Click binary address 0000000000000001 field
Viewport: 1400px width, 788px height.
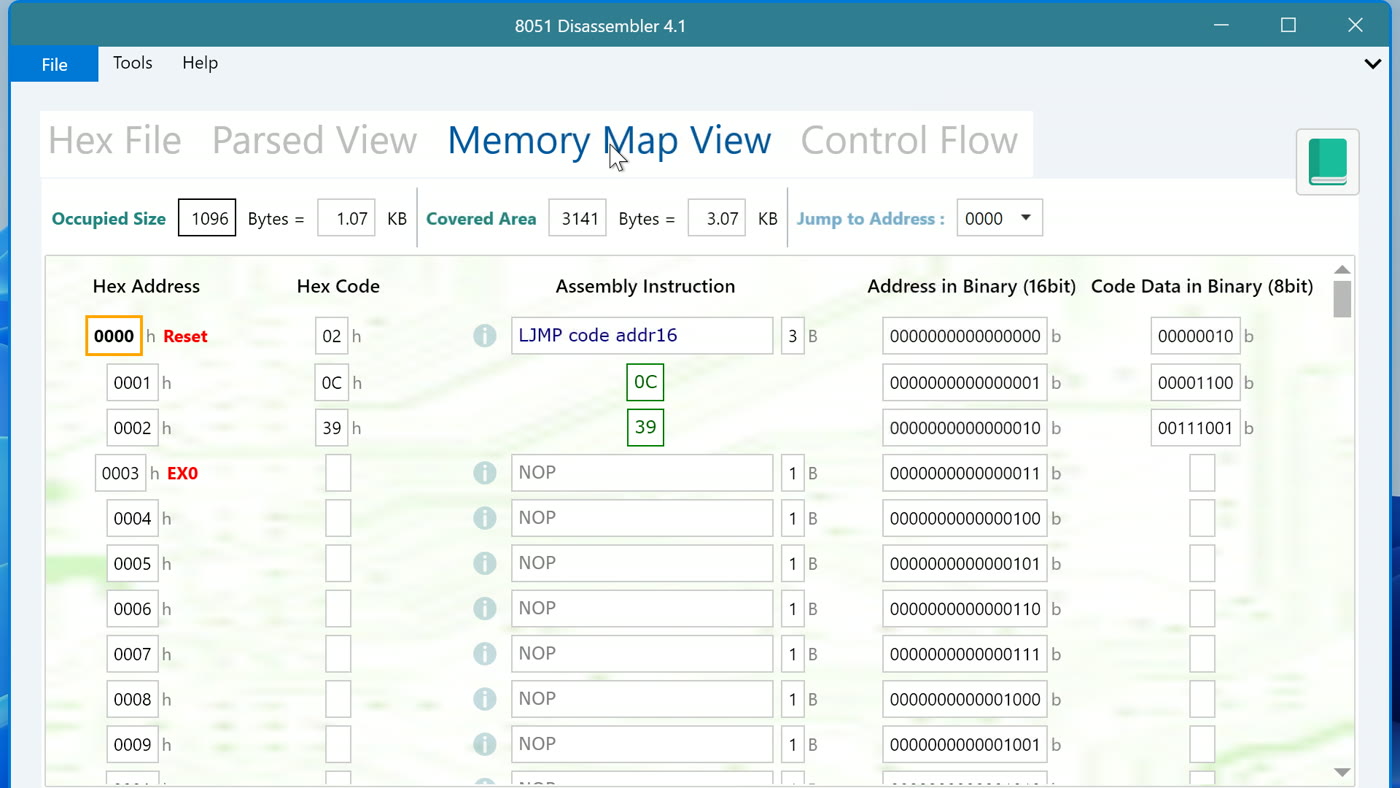[964, 383]
